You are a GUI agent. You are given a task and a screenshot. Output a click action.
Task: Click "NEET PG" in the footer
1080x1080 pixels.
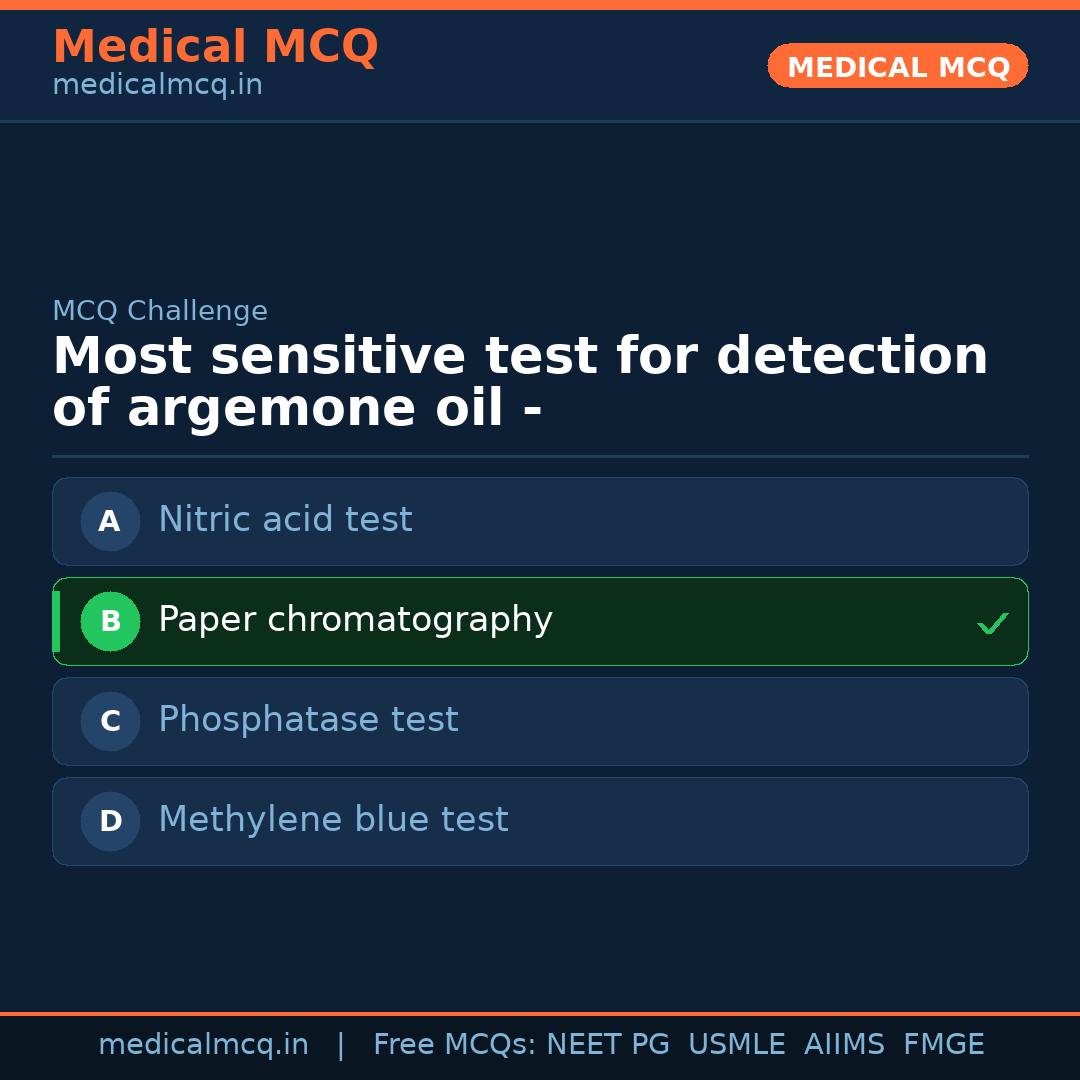click(x=607, y=1043)
